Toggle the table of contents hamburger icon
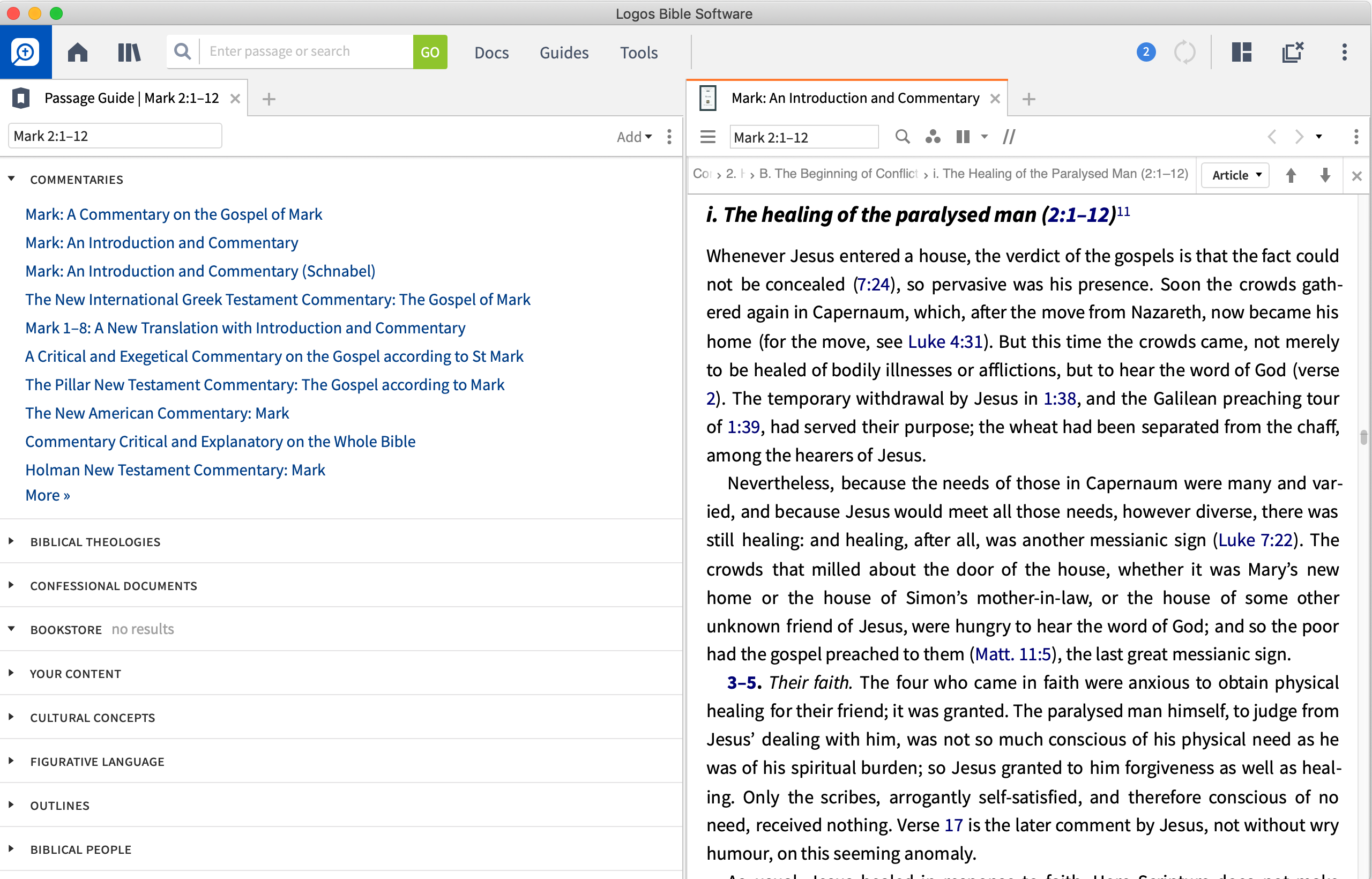Viewport: 1372px width, 879px height. [707, 137]
